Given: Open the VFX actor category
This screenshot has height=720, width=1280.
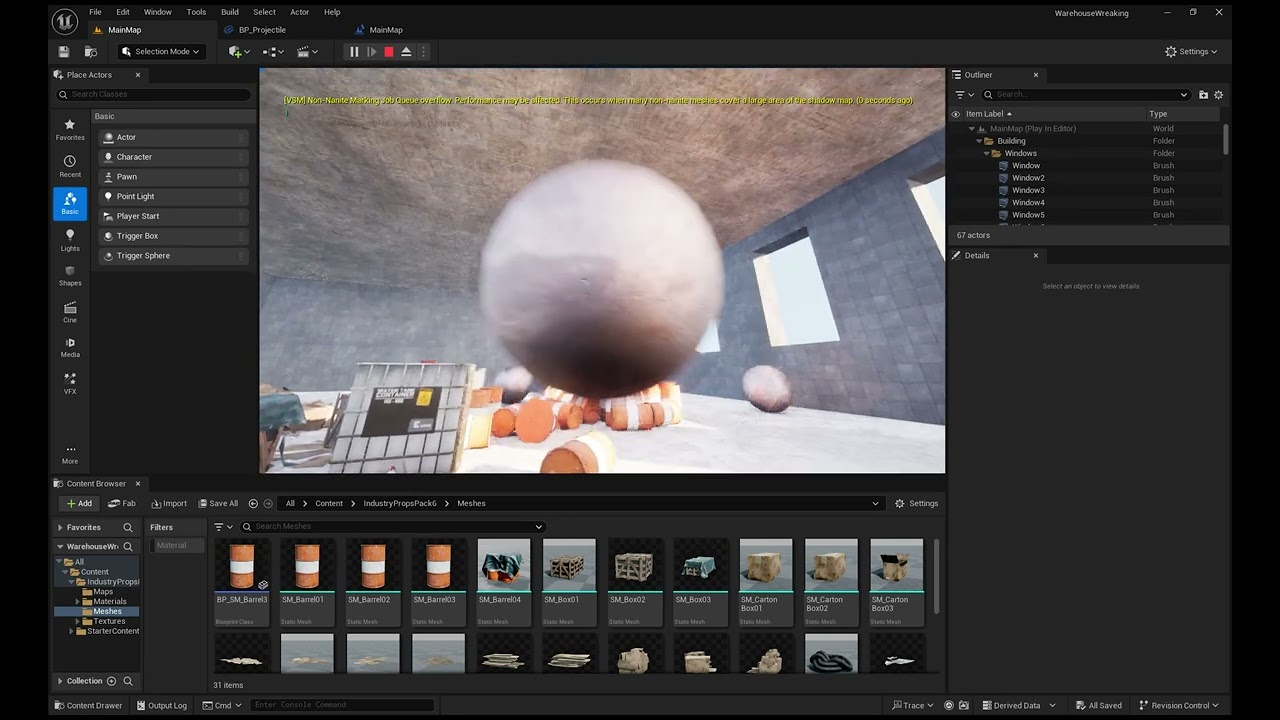Looking at the screenshot, I should tap(70, 383).
